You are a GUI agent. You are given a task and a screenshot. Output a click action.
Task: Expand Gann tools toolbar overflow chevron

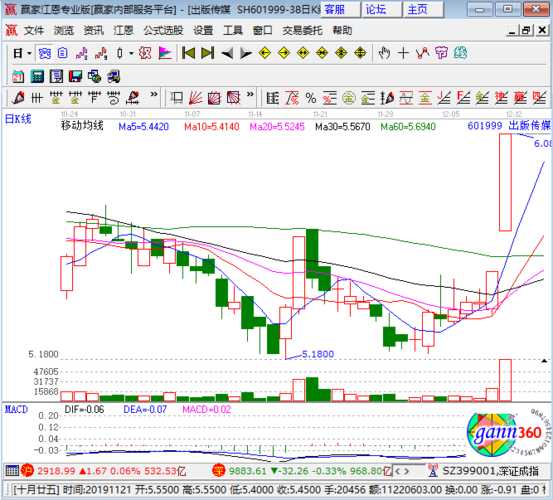tap(250, 94)
